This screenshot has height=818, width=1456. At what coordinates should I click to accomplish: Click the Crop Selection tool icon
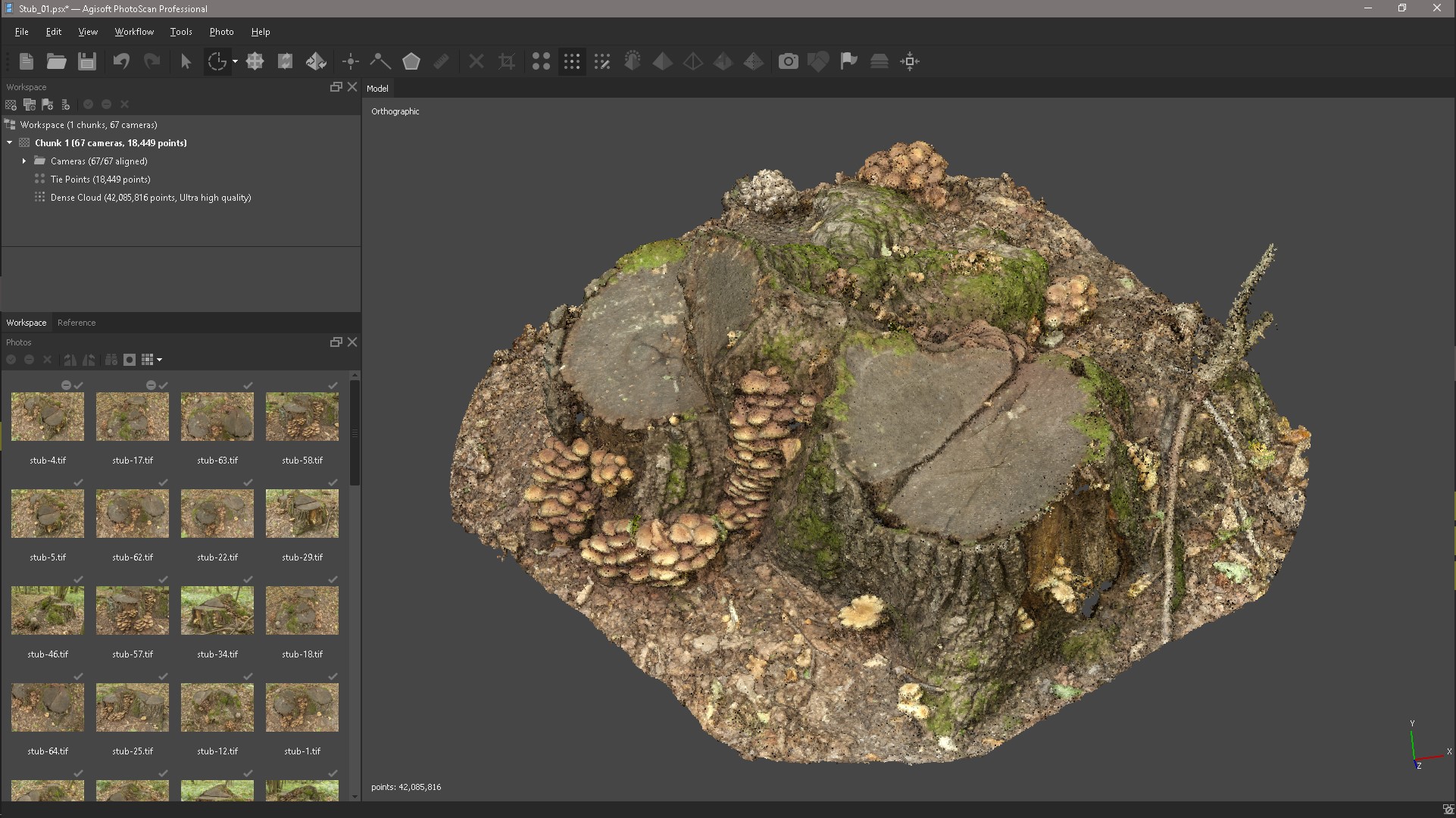507,61
